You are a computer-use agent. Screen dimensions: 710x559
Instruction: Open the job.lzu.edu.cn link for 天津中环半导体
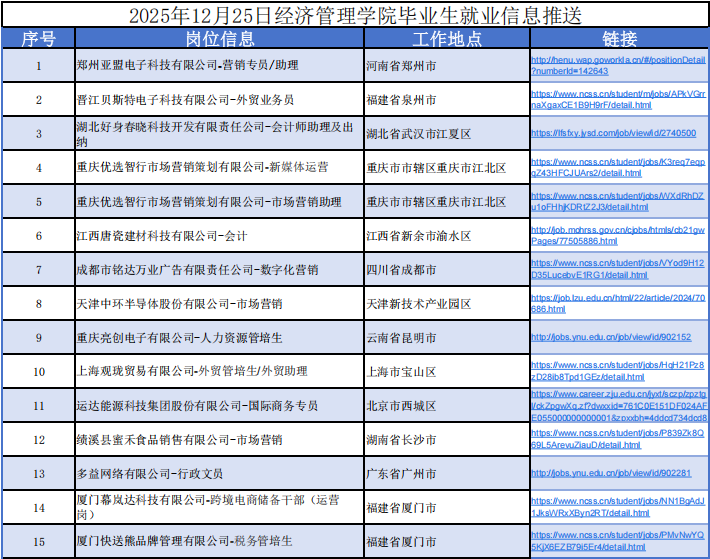click(615, 304)
